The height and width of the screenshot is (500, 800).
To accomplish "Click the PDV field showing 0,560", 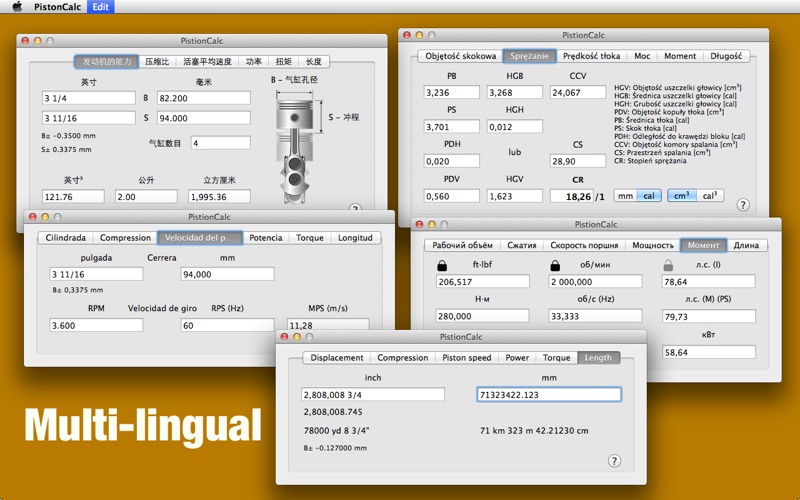I will 452,196.
